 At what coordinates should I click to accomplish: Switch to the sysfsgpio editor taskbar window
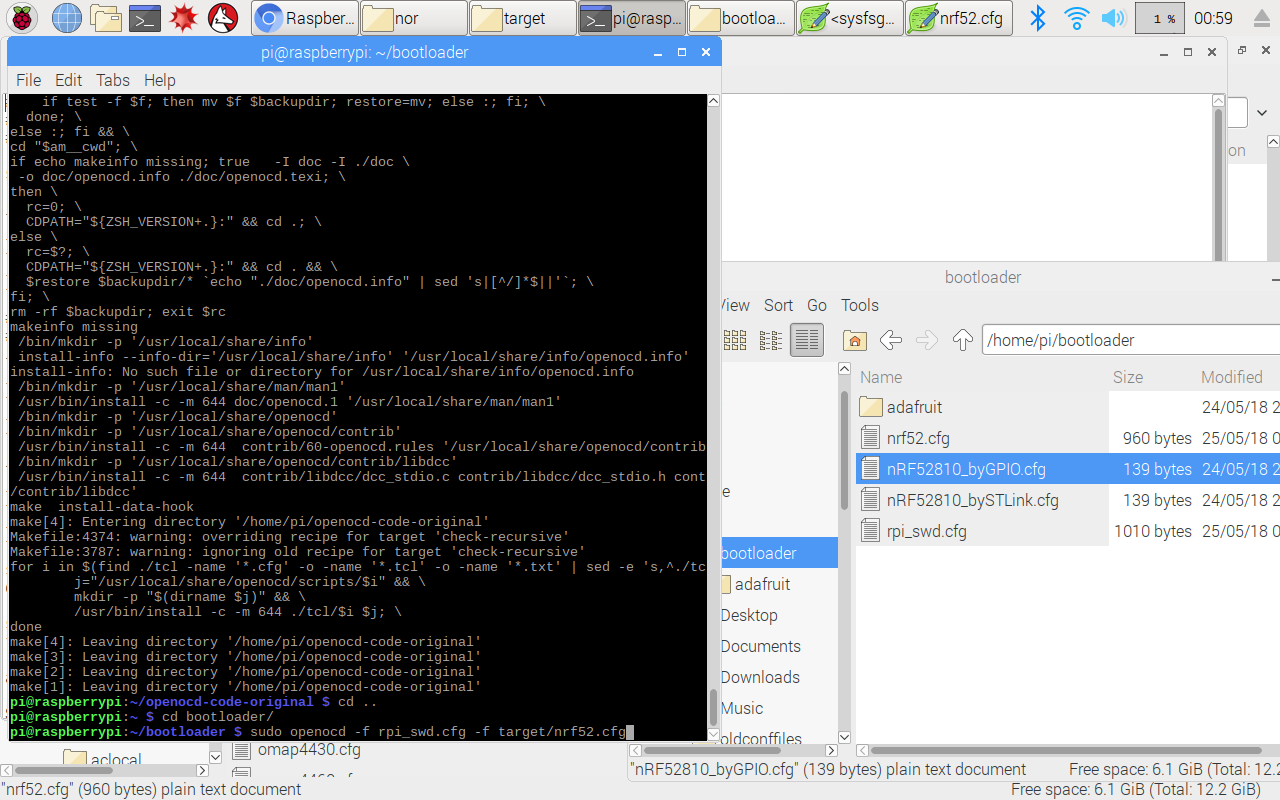850,18
